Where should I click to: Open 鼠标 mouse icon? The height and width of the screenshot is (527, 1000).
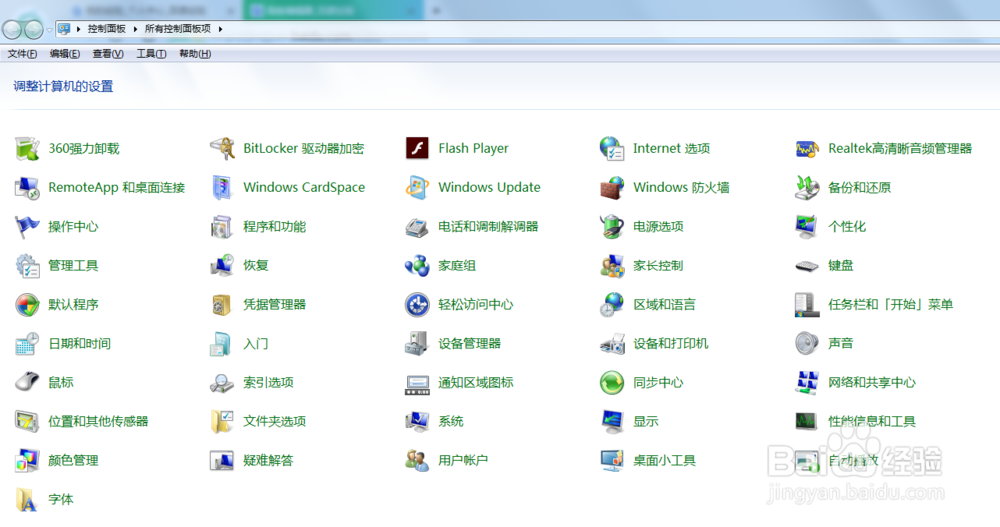pos(27,383)
